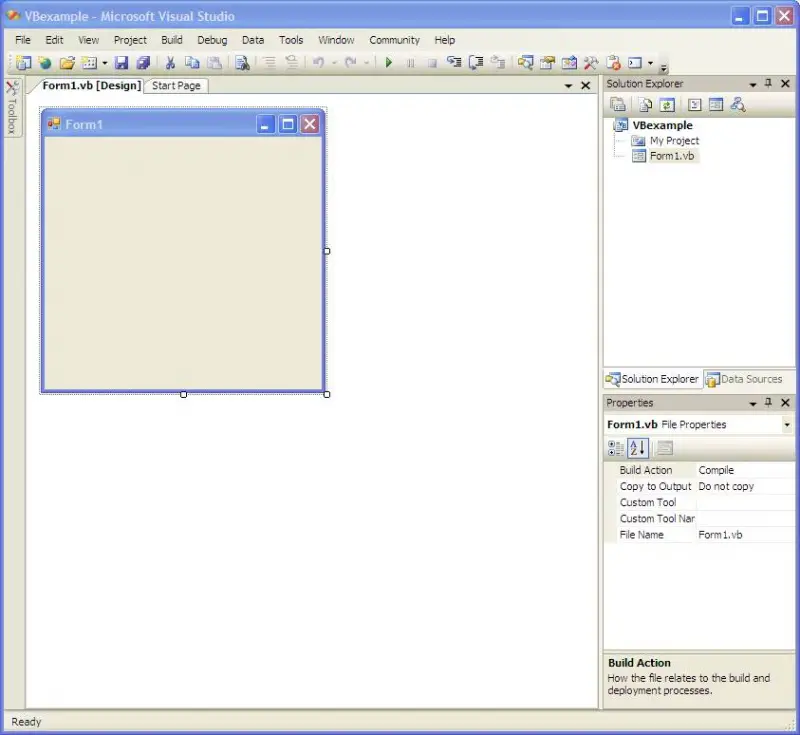Click the Cut scissors icon in toolbar
Viewport: 800px width, 735px height.
[170, 63]
